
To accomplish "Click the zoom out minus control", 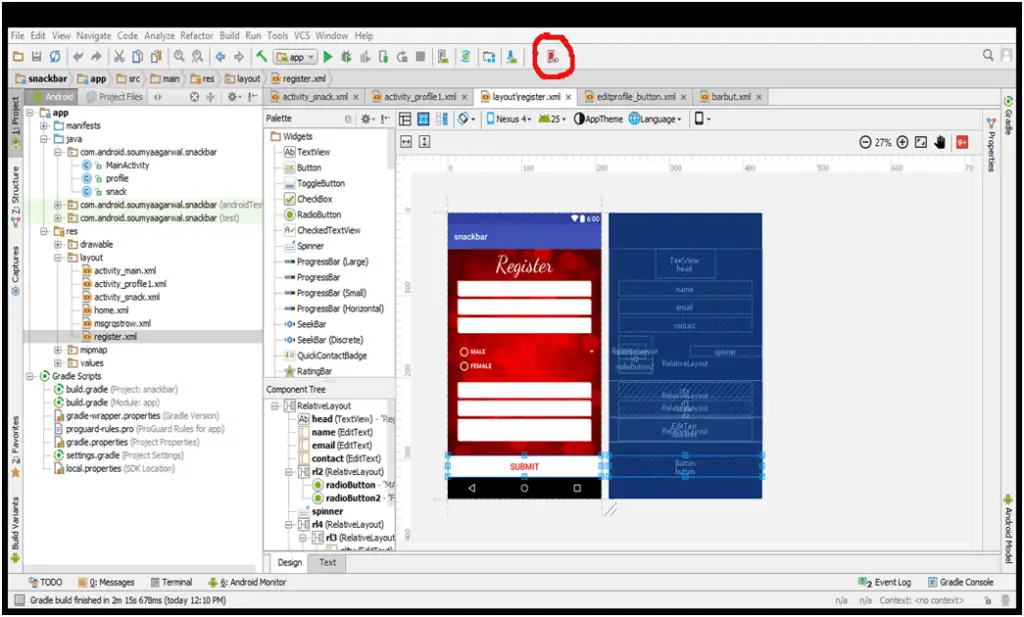I will (x=866, y=142).
